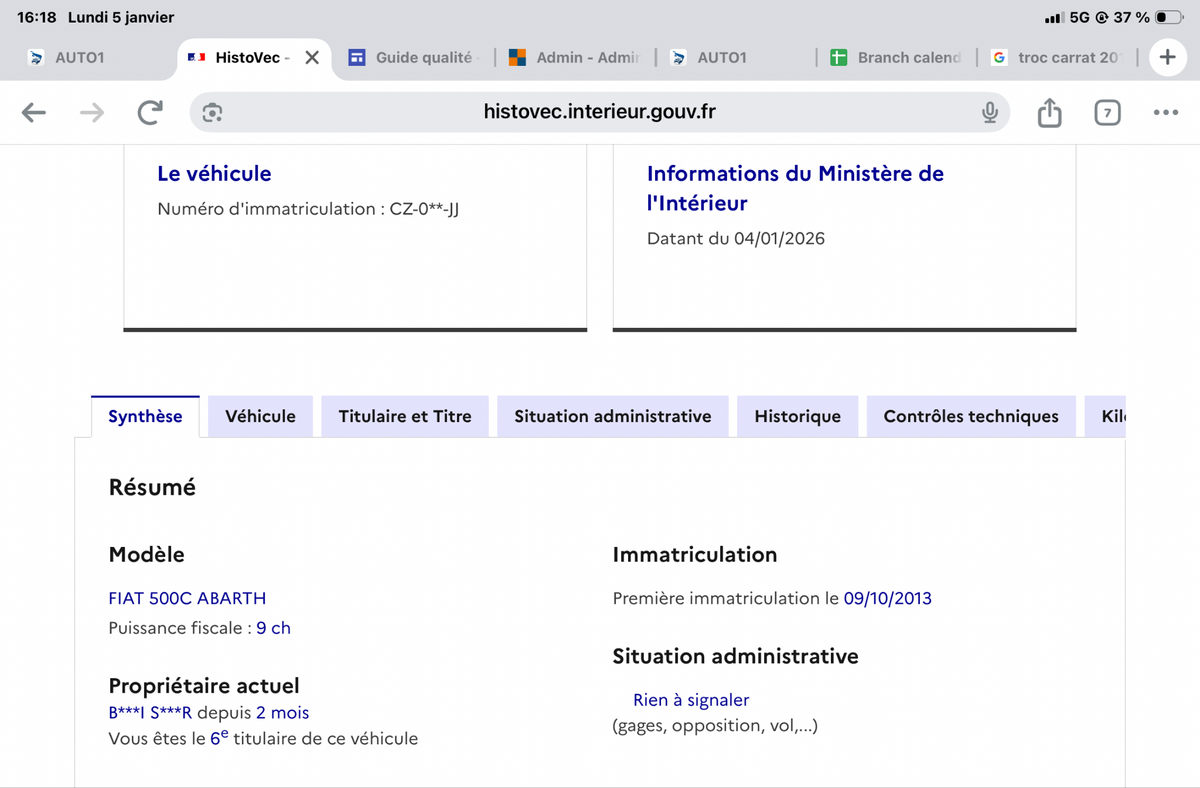Image resolution: width=1200 pixels, height=788 pixels.
Task: Go back using the browser back arrow
Action: point(34,113)
